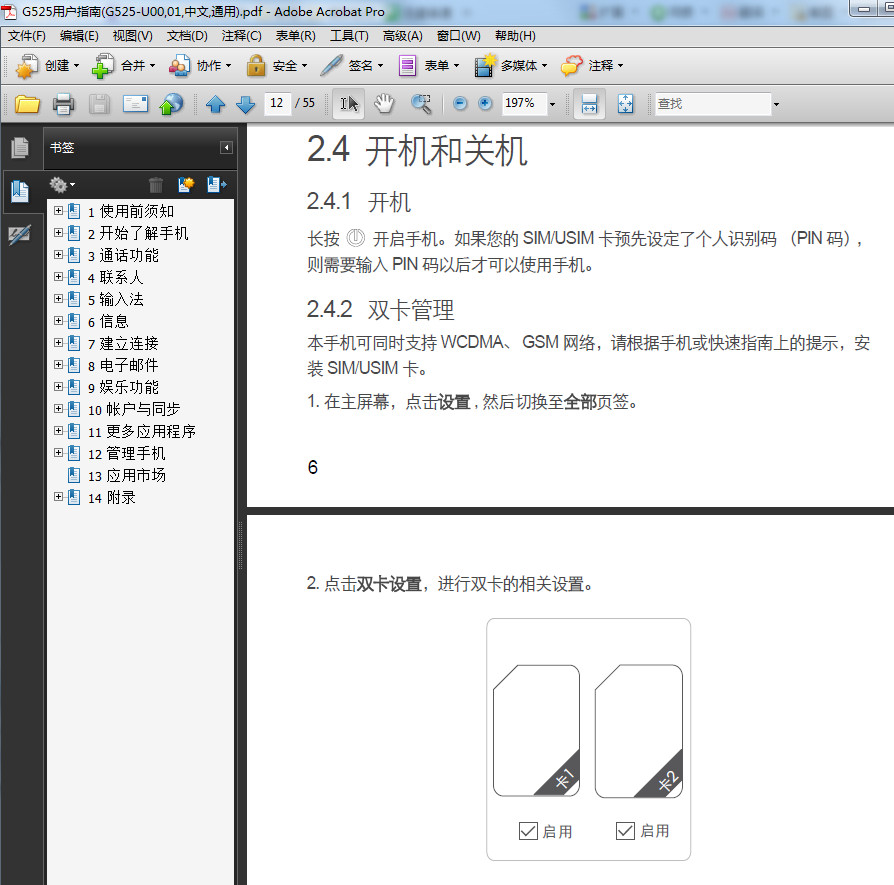This screenshot has height=885, width=894.
Task: Delete the selected bookmark
Action: (156, 184)
